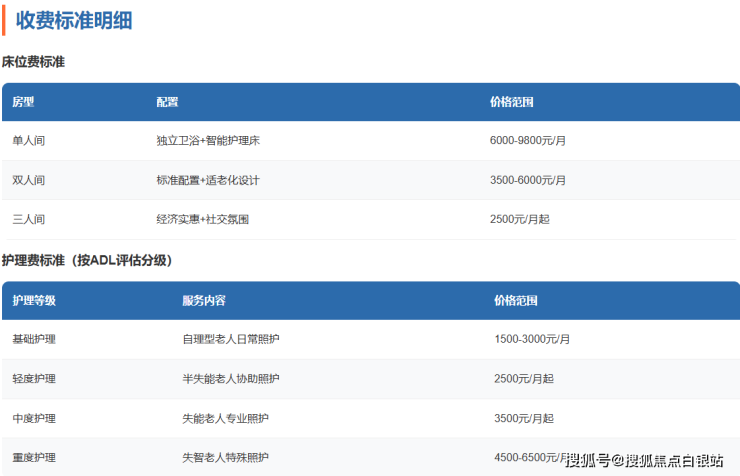Select the 床位费标准 section heading
740x476 pixels.
coord(33,62)
